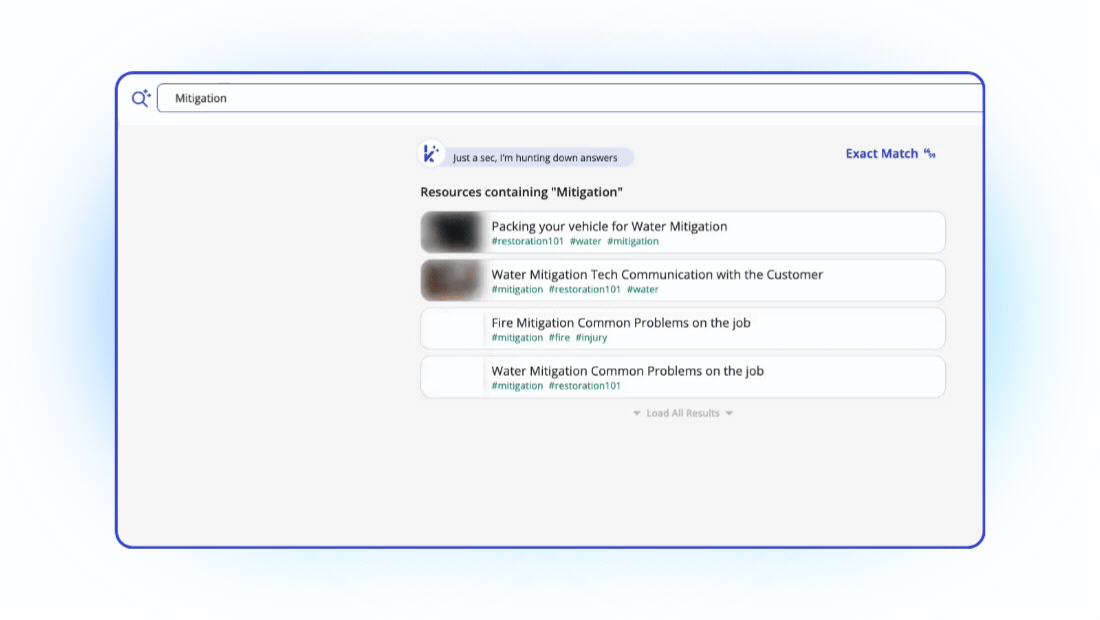Click the K assistant avatar icon
1100x620 pixels.
tap(431, 154)
